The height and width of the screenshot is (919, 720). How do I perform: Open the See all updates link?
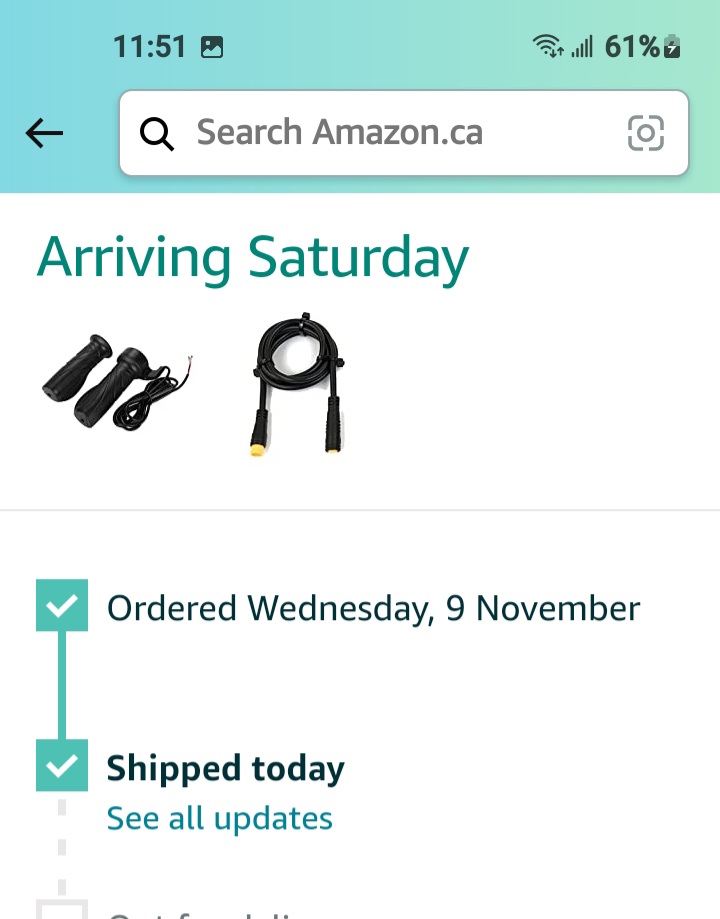[219, 818]
